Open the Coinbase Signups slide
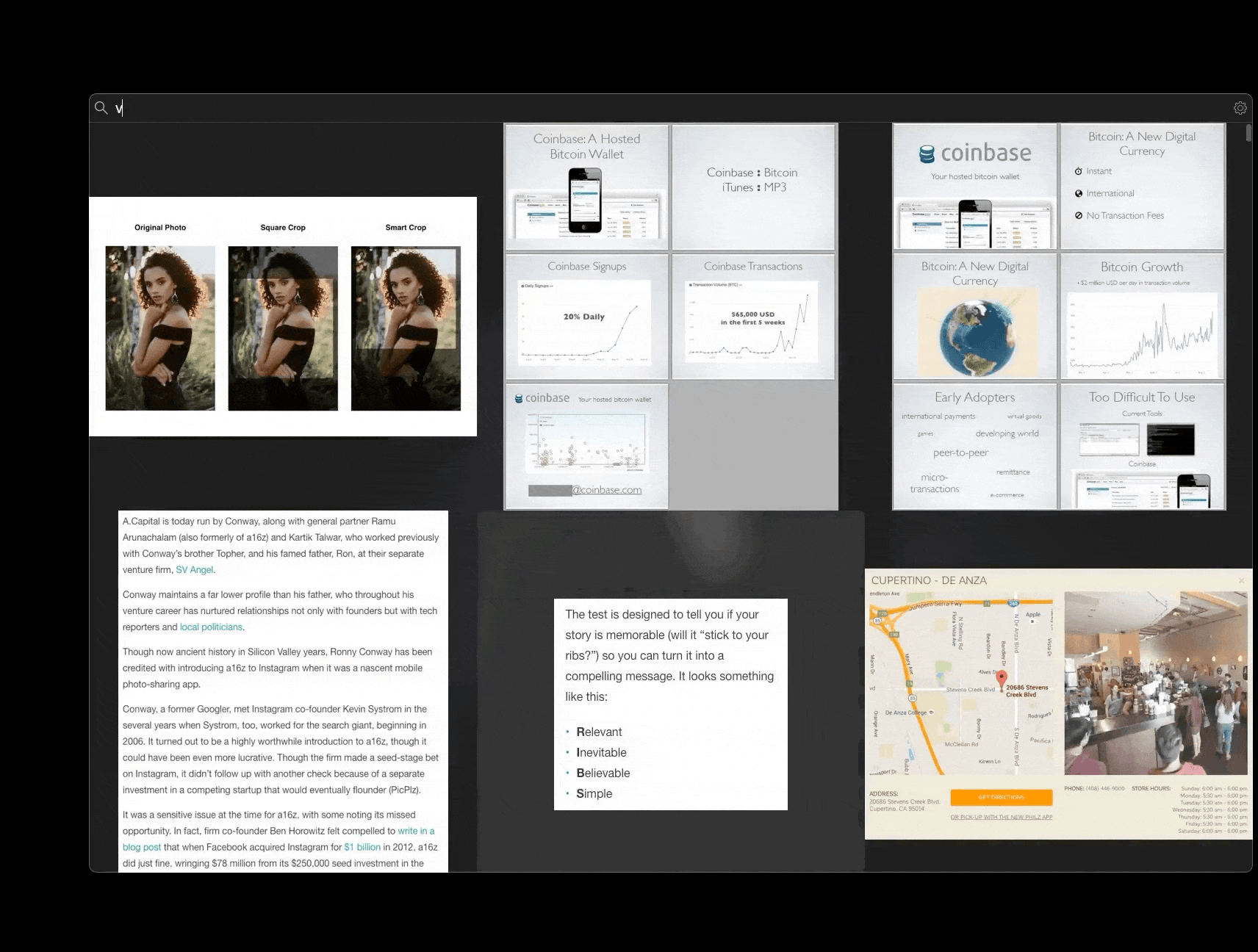The image size is (1258, 952). [586, 317]
